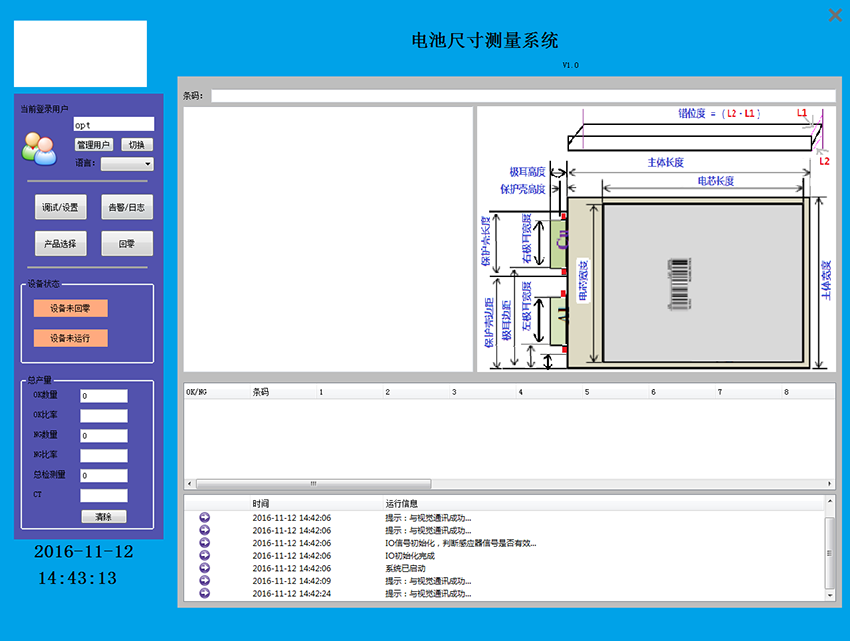The width and height of the screenshot is (850, 641).
Task: Click the arrow icon beside 系统已启动 log entry
Action: (x=205, y=568)
